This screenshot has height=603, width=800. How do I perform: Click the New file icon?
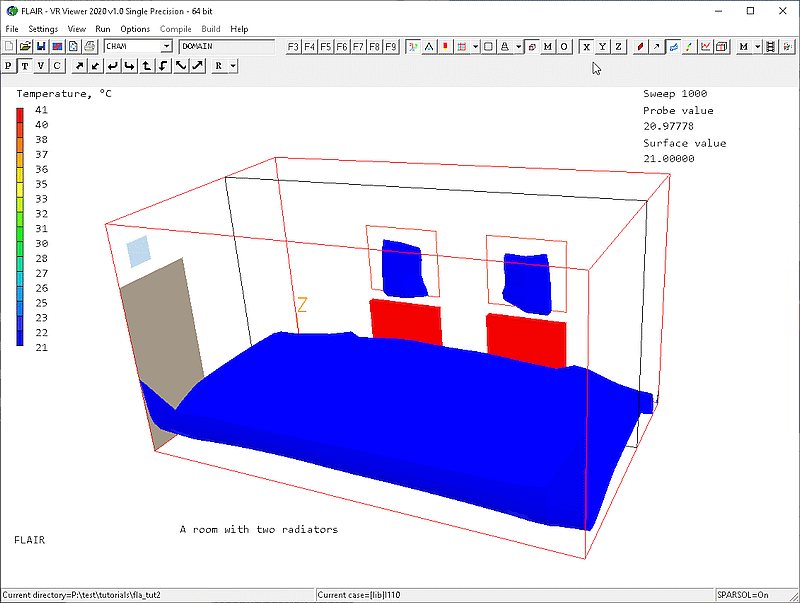(x=9, y=46)
